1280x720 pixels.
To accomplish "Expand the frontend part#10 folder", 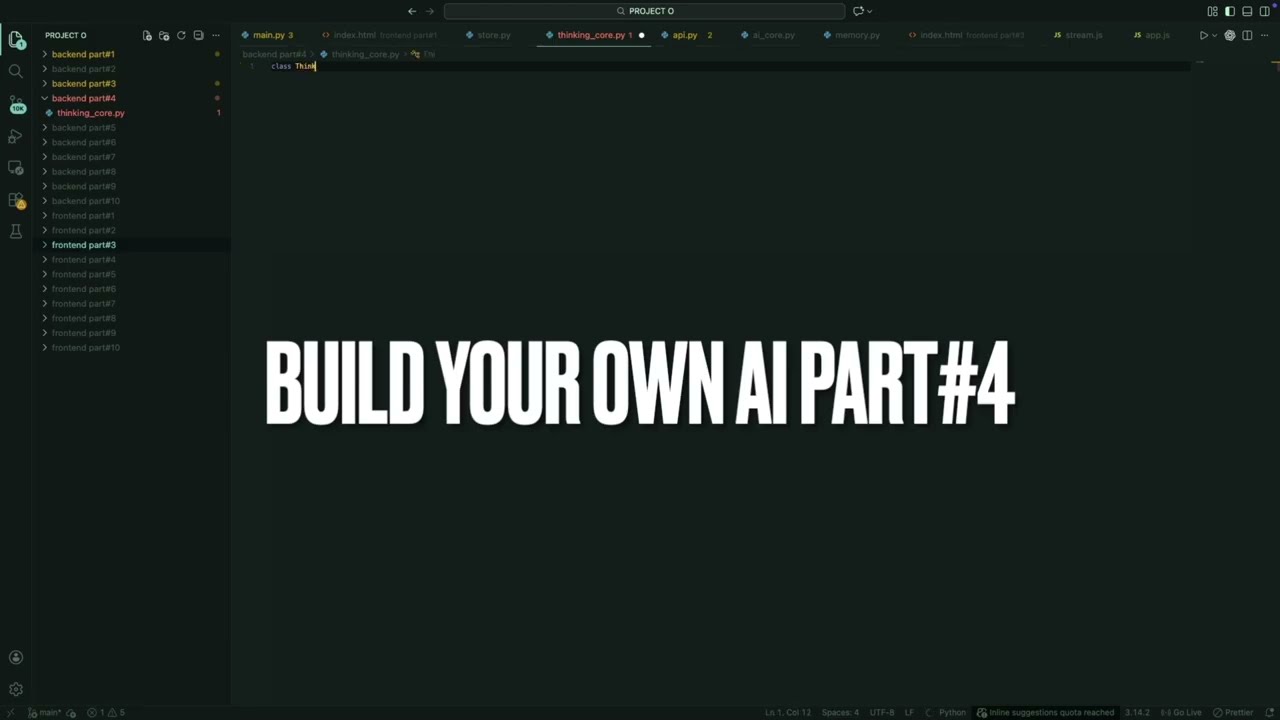I will (x=86, y=347).
